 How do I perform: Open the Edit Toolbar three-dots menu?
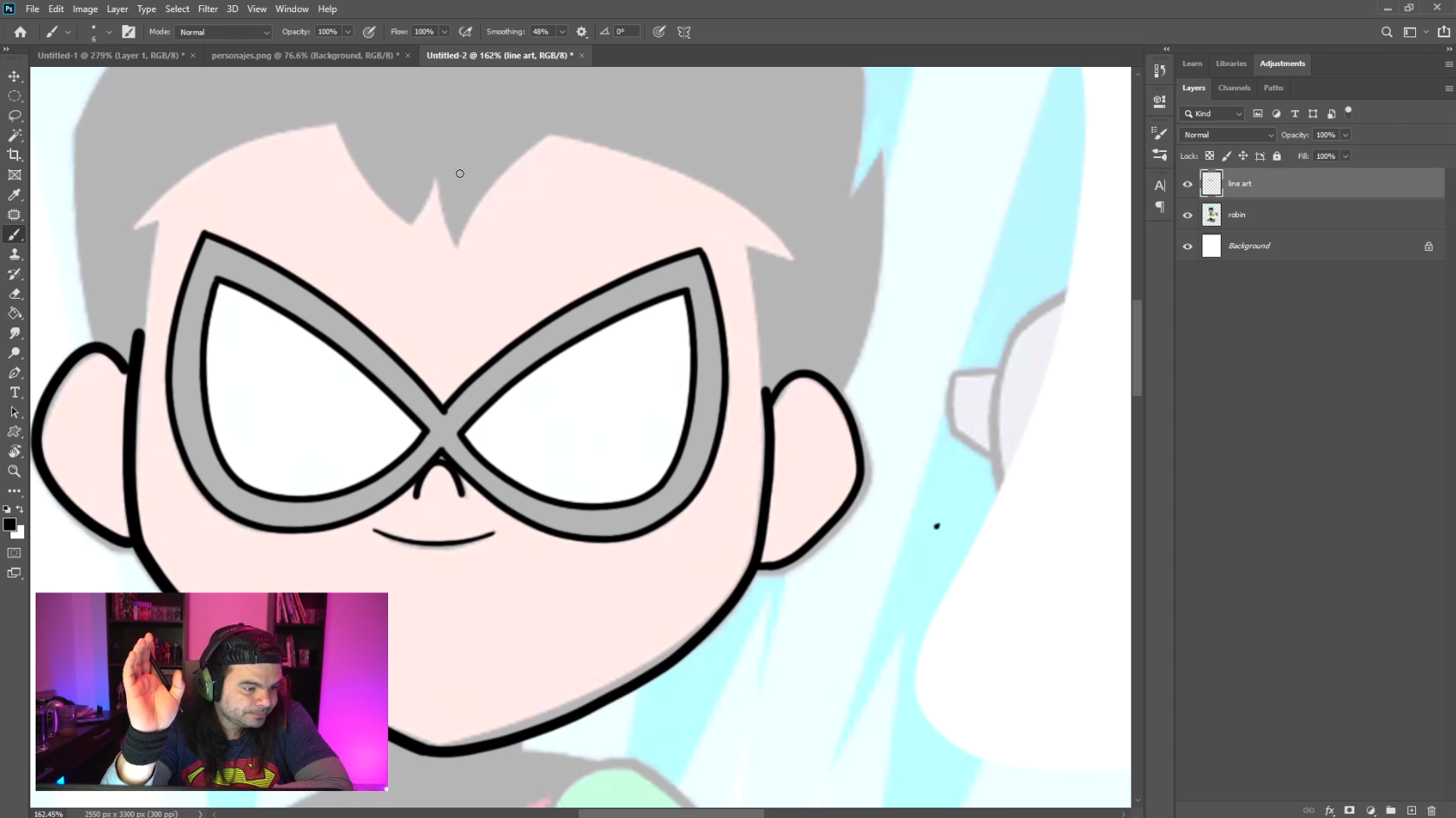click(15, 491)
